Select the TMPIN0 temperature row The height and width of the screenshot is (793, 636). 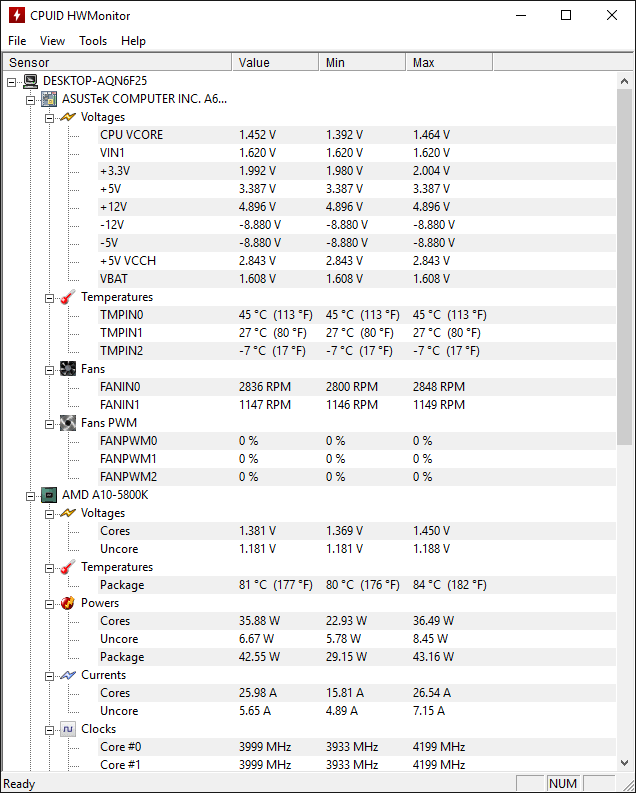click(357, 315)
